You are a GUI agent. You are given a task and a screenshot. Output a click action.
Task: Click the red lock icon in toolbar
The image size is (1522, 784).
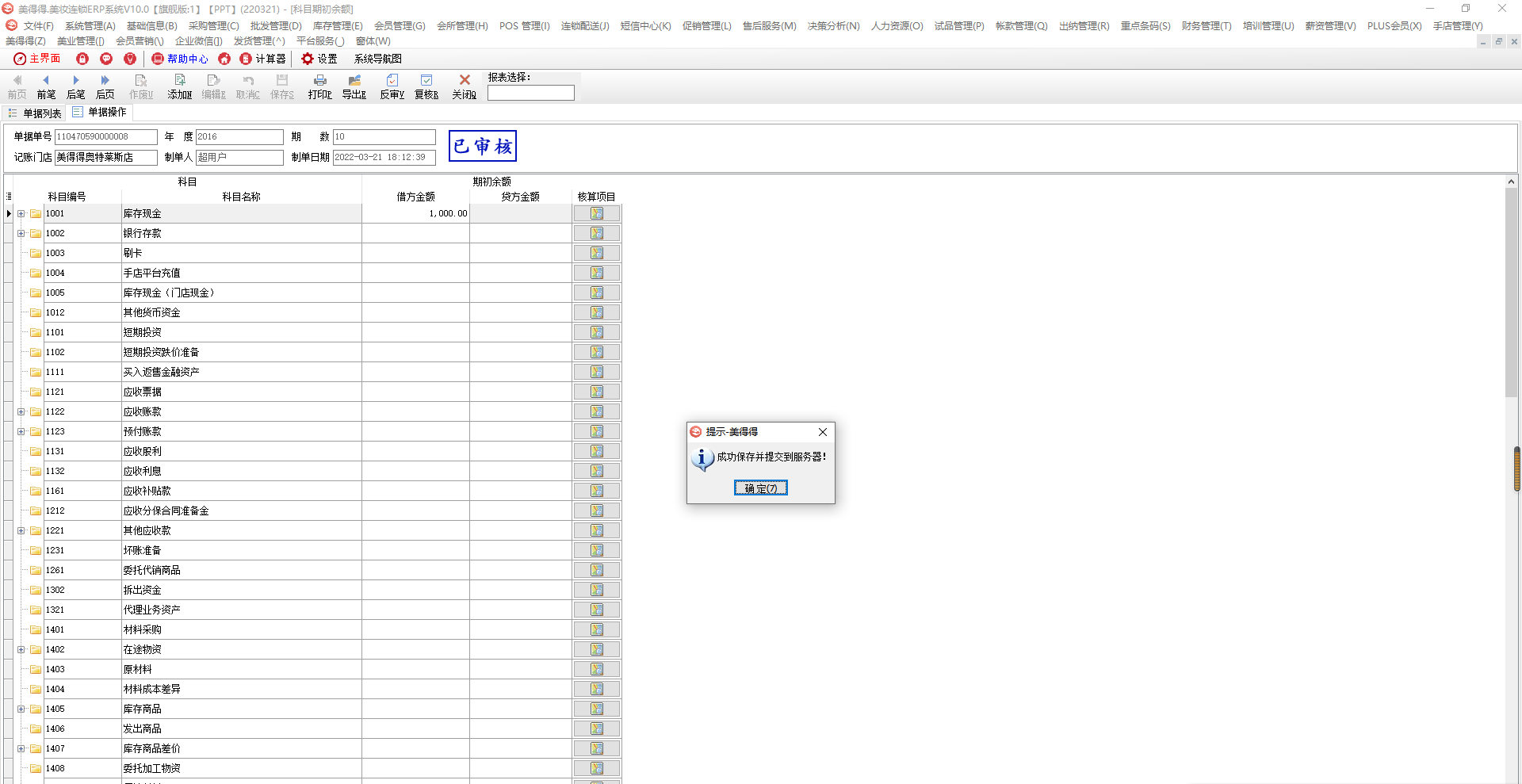point(82,59)
